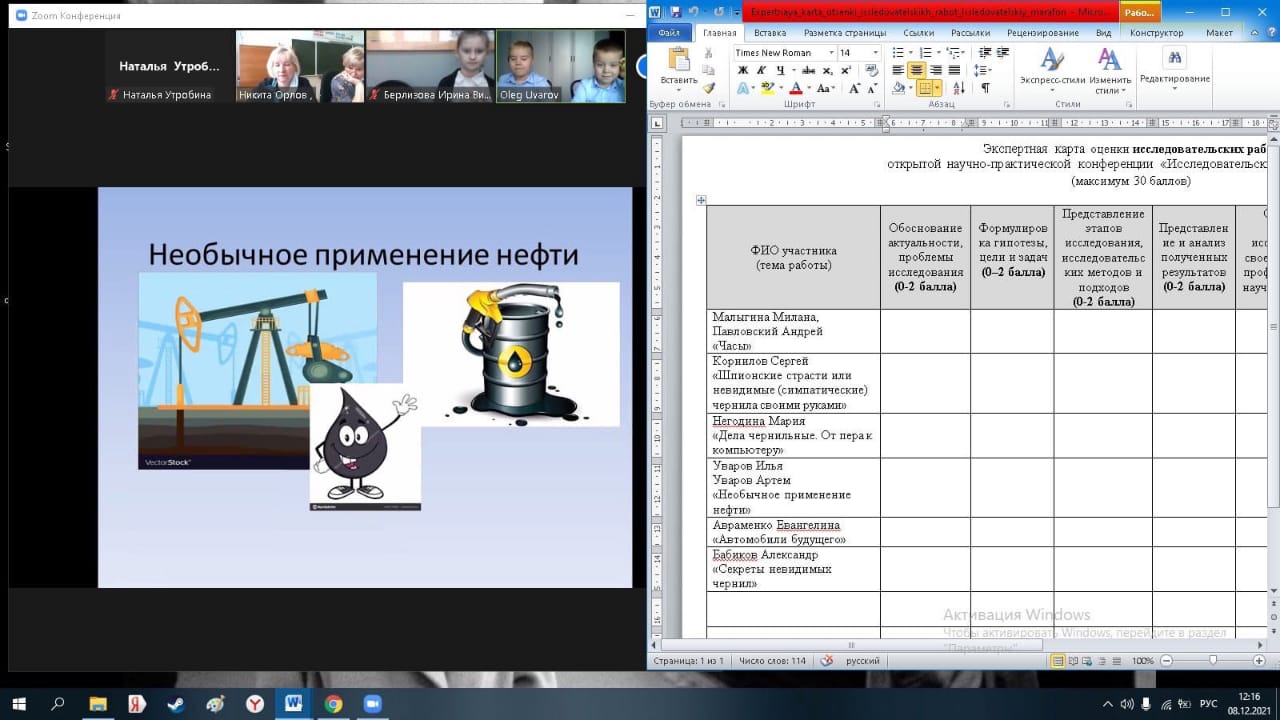Click the bulleted list icon
1280x720 pixels.
[898, 52]
